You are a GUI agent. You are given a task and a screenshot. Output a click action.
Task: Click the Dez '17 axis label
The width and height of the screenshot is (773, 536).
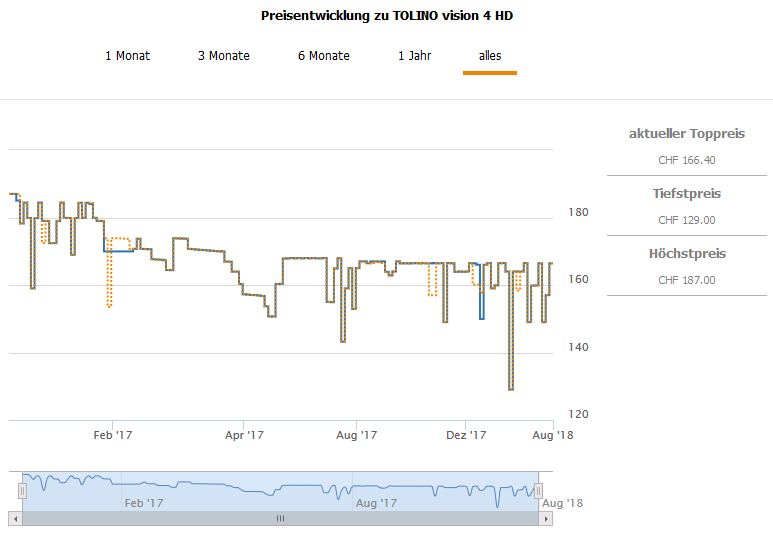point(466,435)
